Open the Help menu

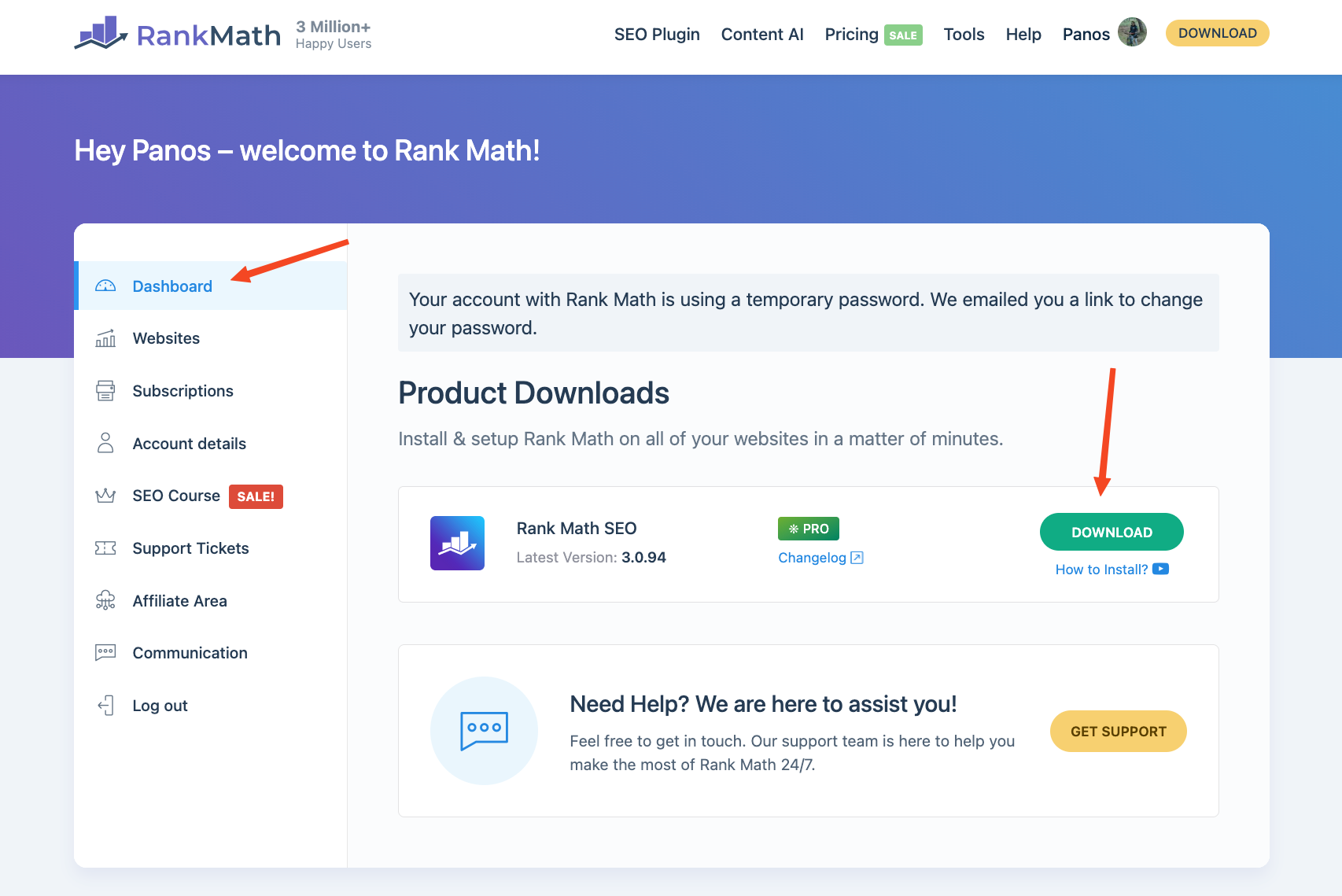coord(1023,35)
